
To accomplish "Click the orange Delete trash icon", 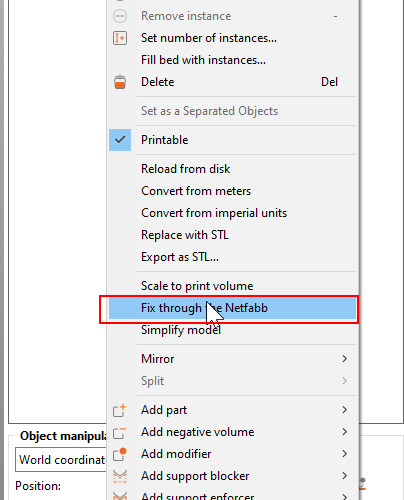I will pyautogui.click(x=120, y=82).
